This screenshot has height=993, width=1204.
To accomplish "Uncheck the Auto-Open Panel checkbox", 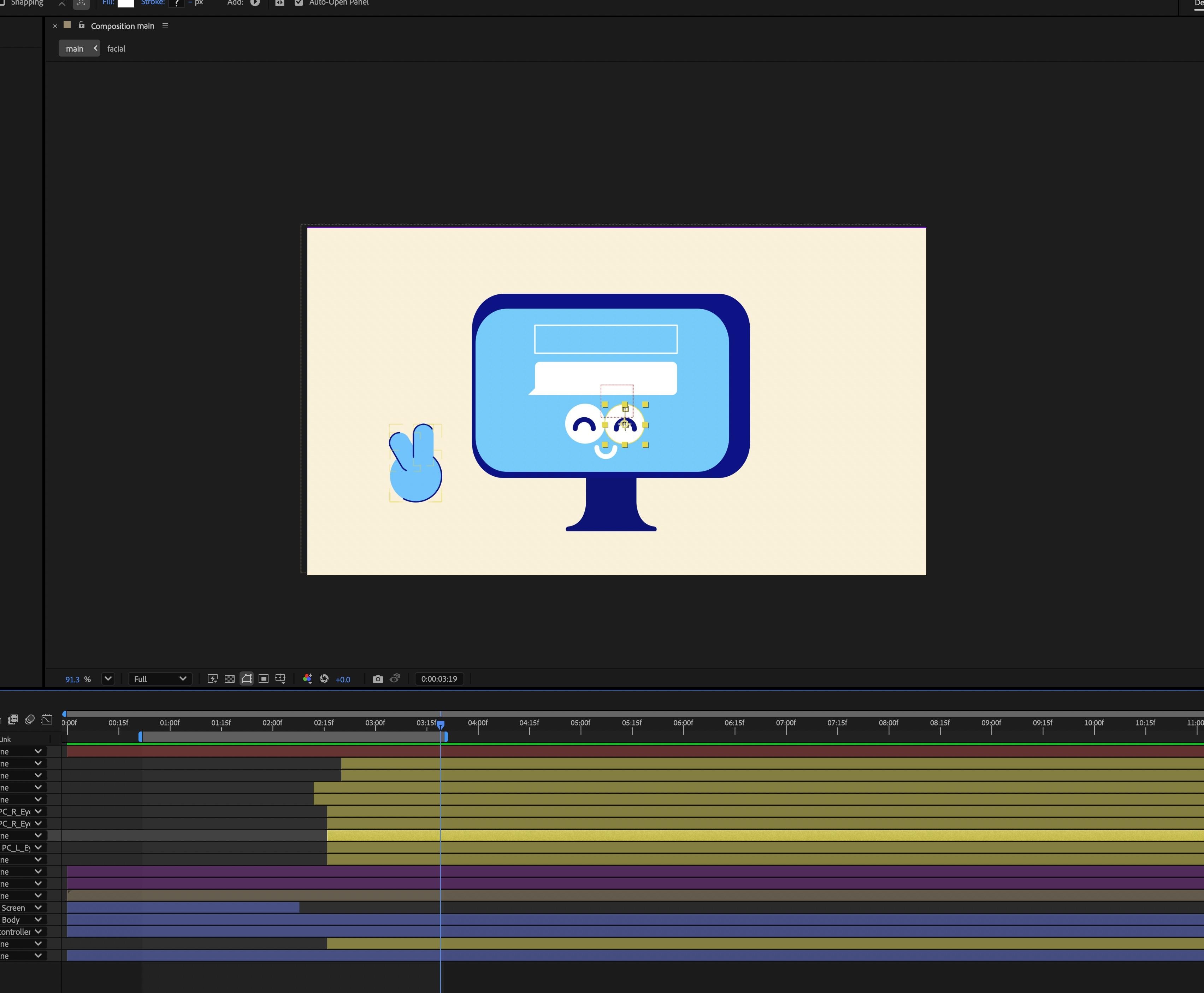I will (299, 3).
